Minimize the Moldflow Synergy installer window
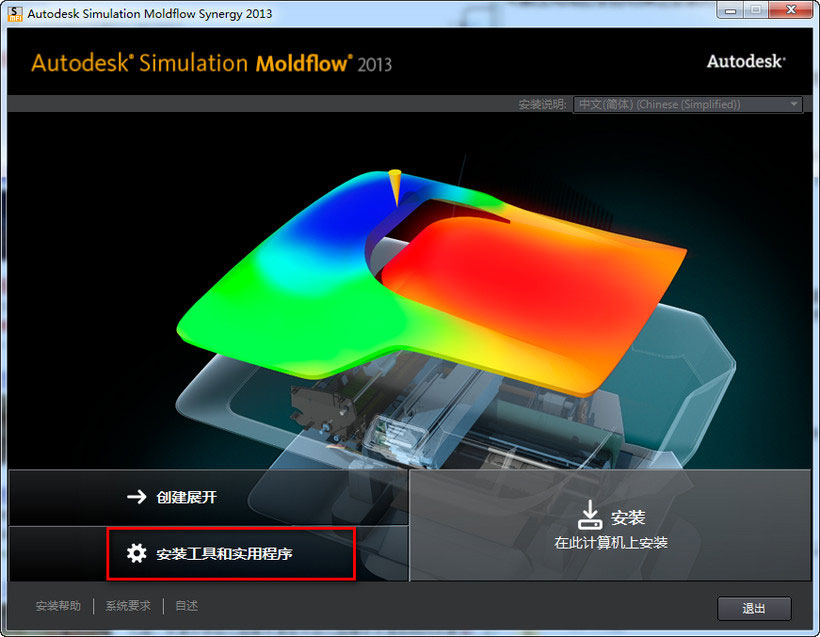820x637 pixels. (x=731, y=10)
